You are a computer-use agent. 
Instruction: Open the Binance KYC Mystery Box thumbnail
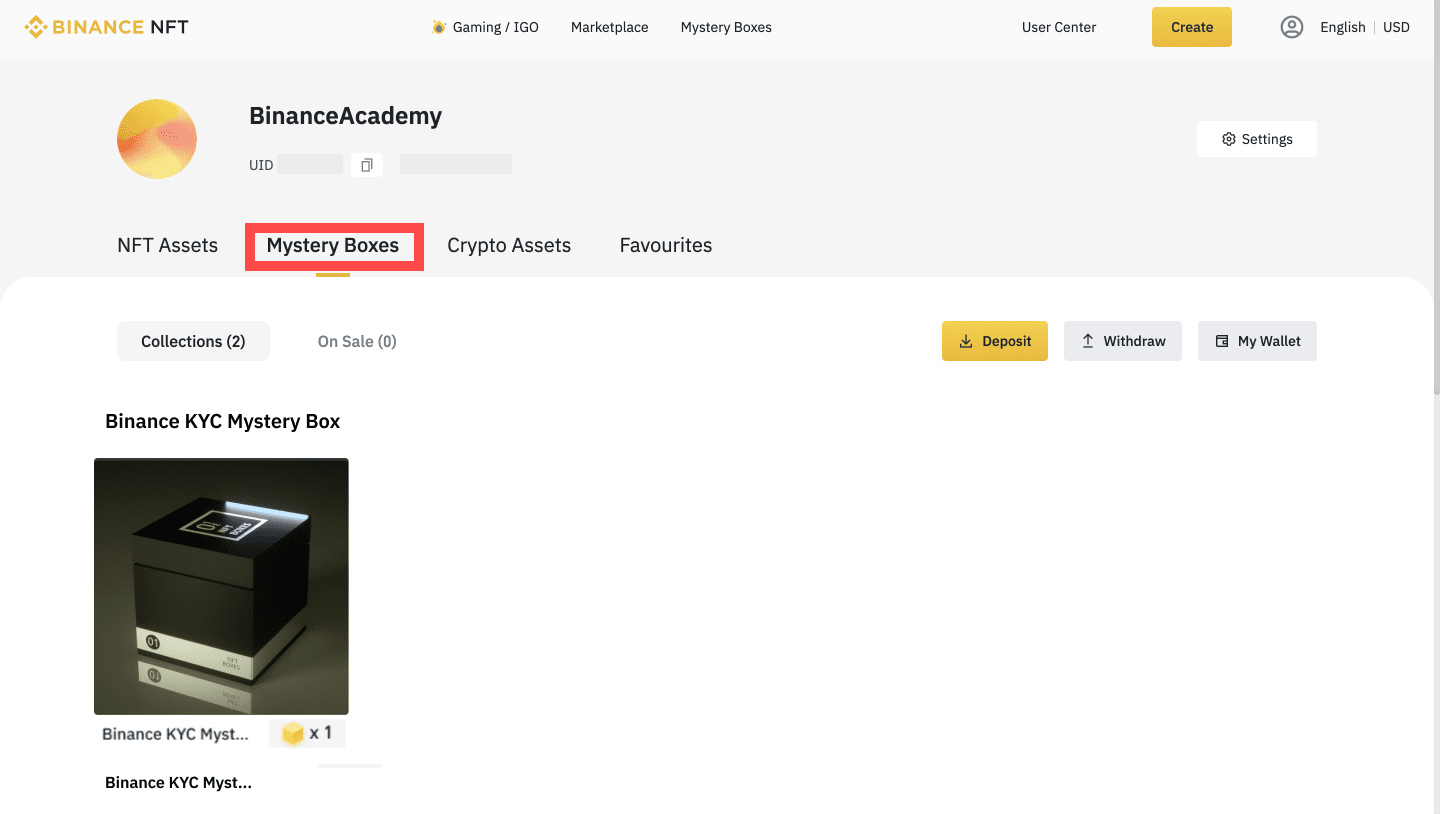tap(221, 586)
